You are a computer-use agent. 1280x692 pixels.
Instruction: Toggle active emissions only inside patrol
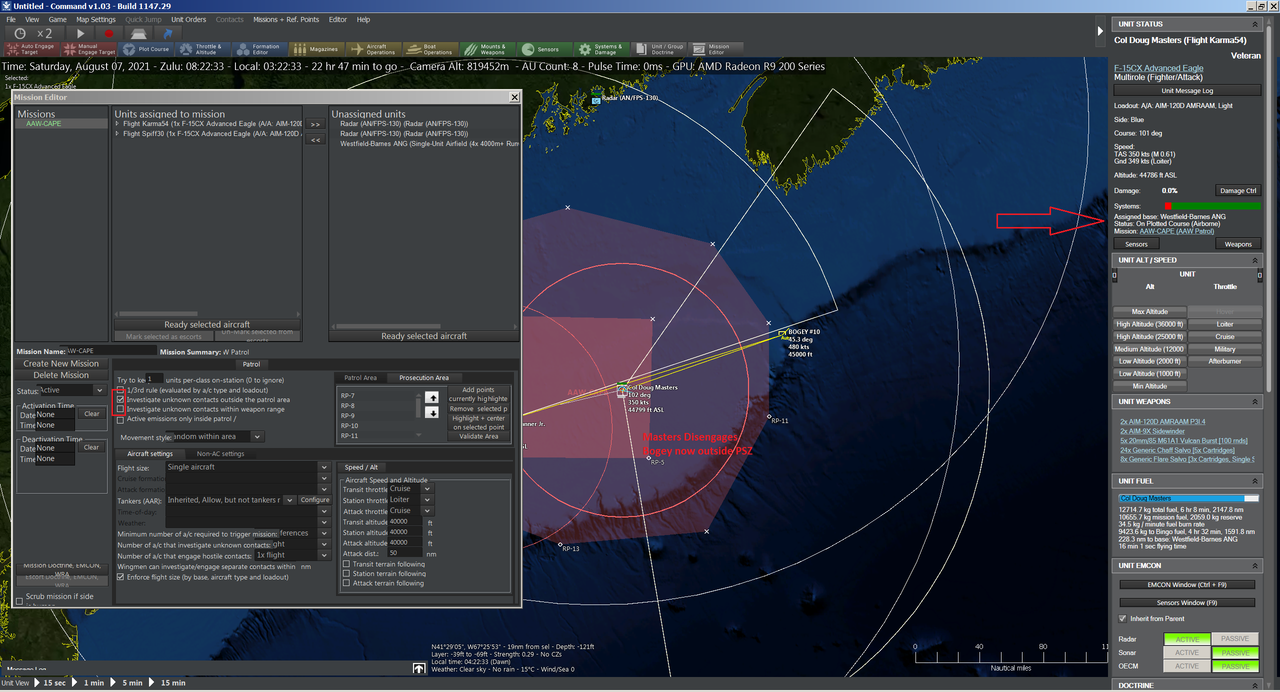pos(121,419)
